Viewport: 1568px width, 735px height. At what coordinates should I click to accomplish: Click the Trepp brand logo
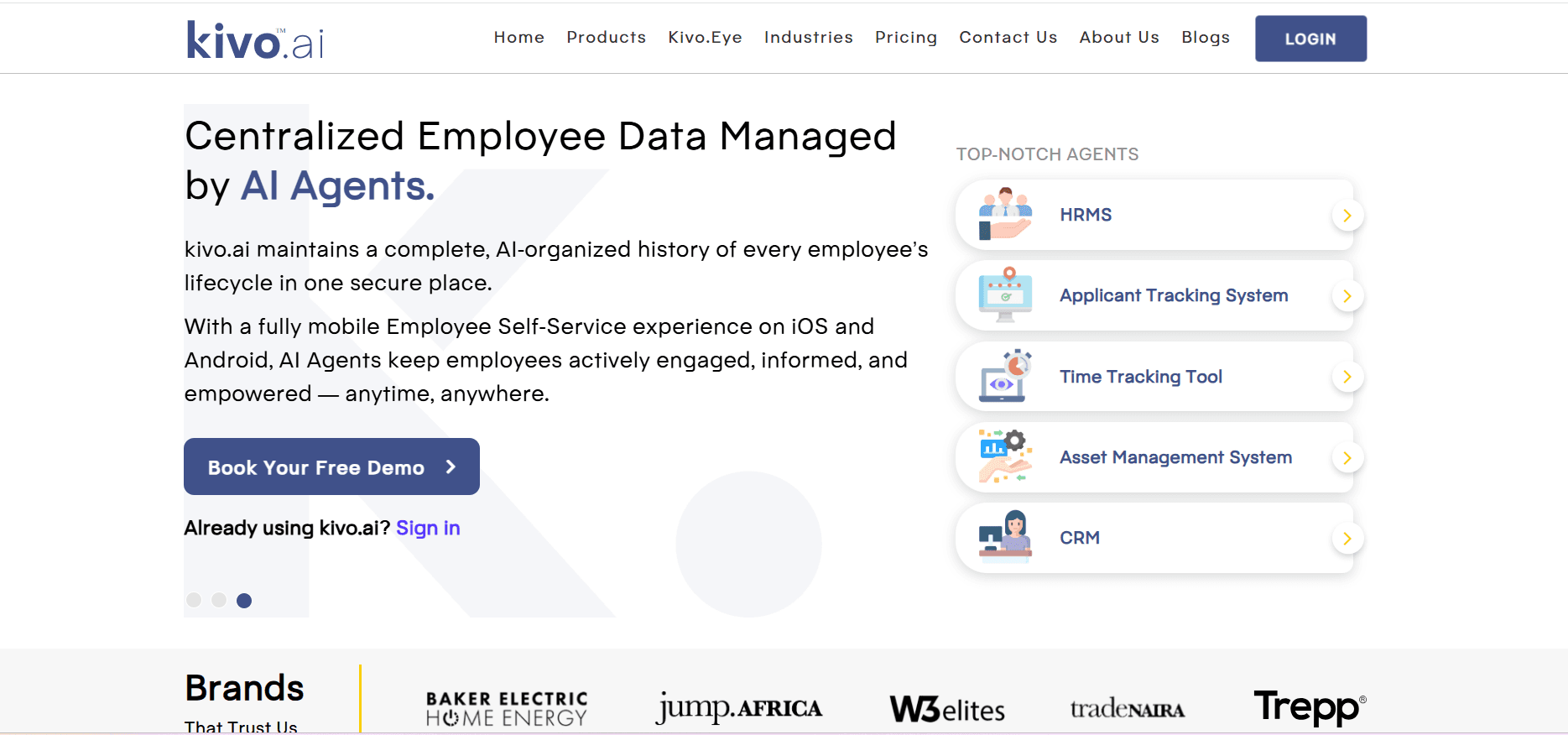click(x=1309, y=707)
